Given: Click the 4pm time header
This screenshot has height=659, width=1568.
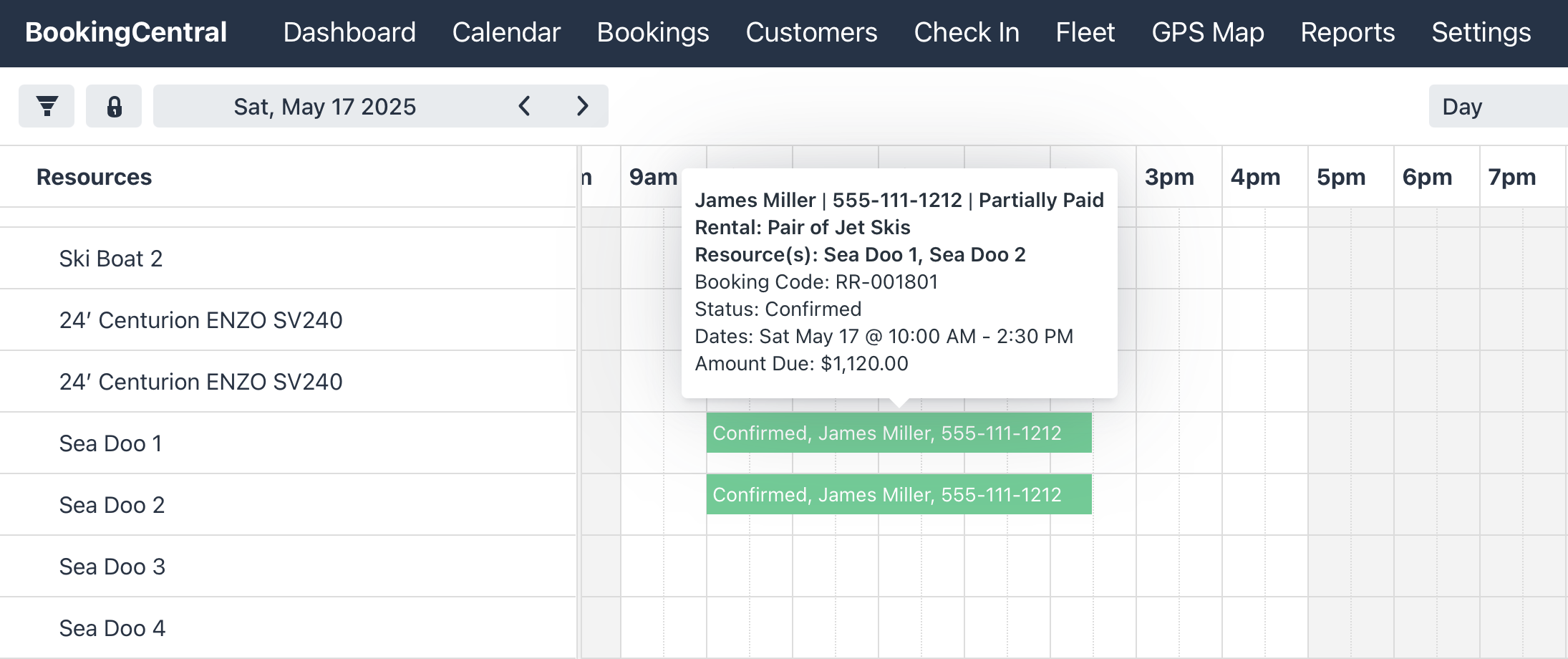Looking at the screenshot, I should point(1255,177).
